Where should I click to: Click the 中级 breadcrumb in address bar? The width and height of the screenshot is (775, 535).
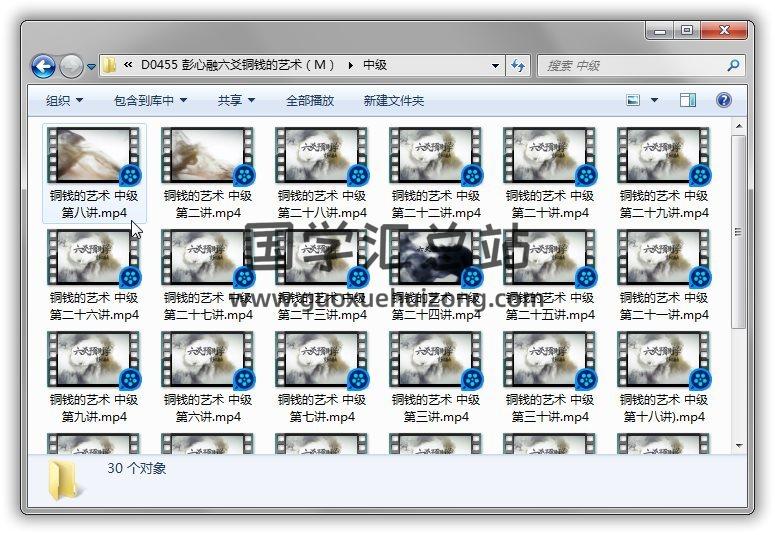pos(375,65)
